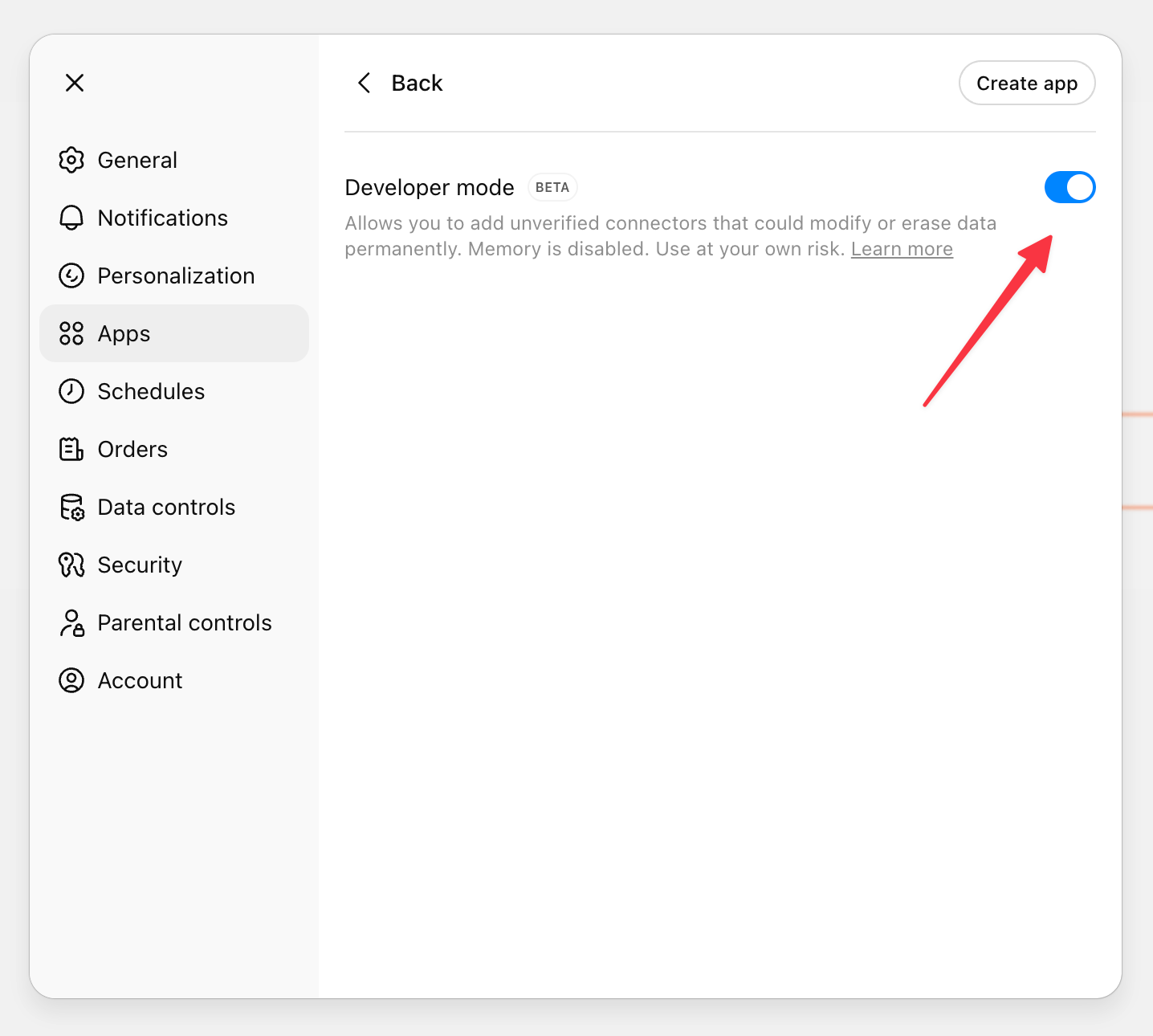1153x1036 pixels.
Task: Click the Parental controls person-lock icon
Action: tap(71, 622)
